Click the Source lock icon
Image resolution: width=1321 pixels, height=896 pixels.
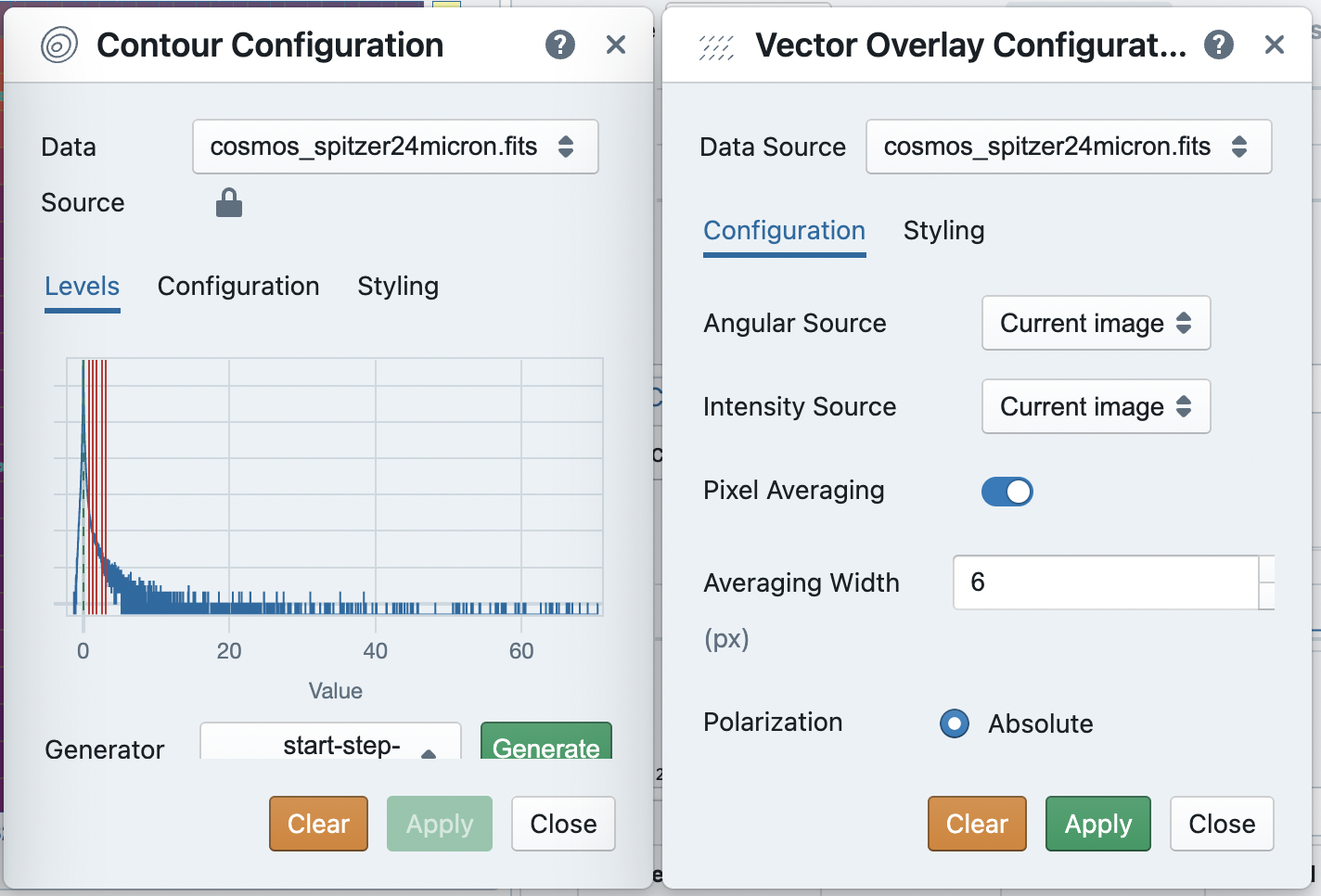tap(227, 202)
